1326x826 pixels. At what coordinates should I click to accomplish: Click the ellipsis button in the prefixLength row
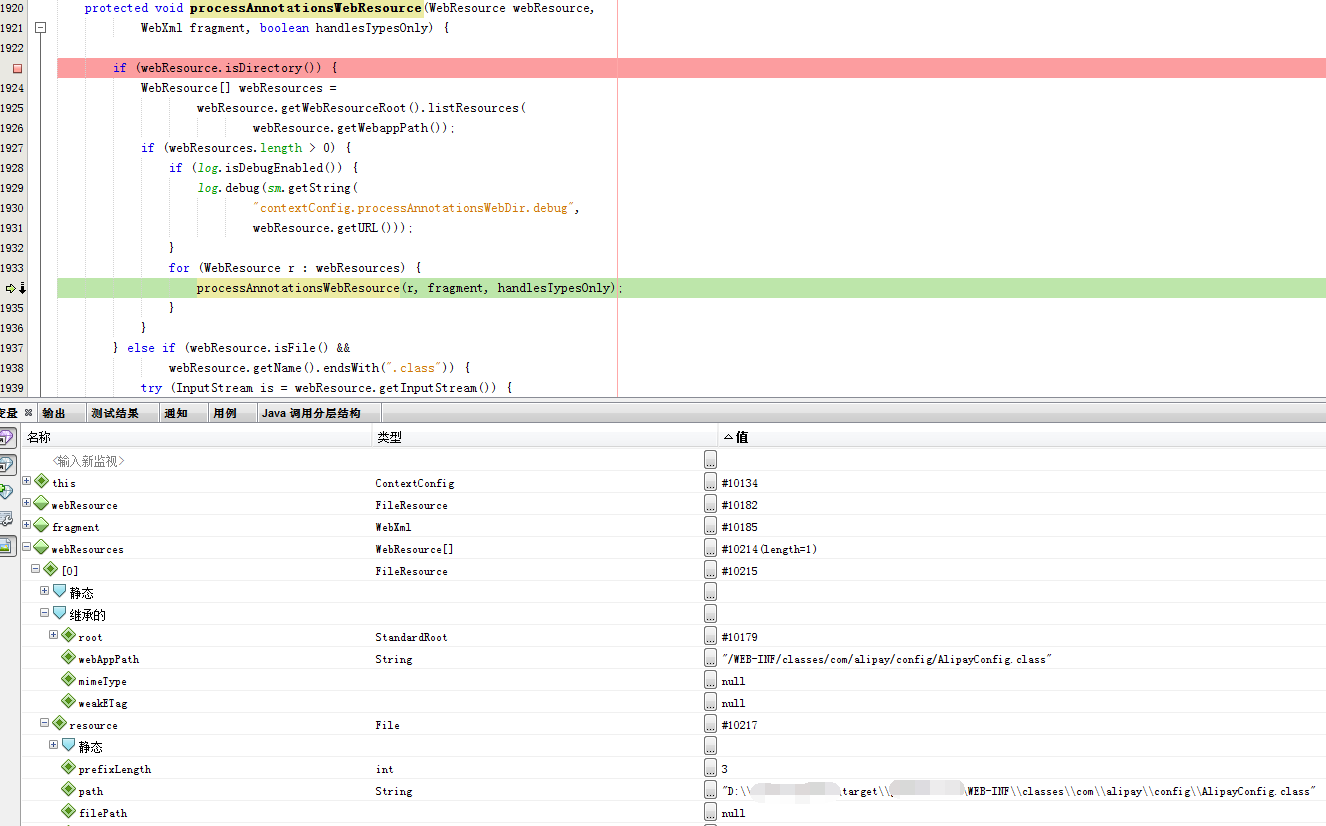(710, 768)
